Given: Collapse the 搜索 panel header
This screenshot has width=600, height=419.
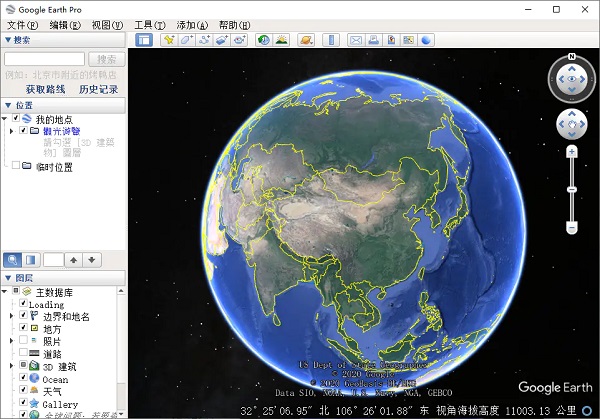Looking at the screenshot, I should click(x=64, y=40).
